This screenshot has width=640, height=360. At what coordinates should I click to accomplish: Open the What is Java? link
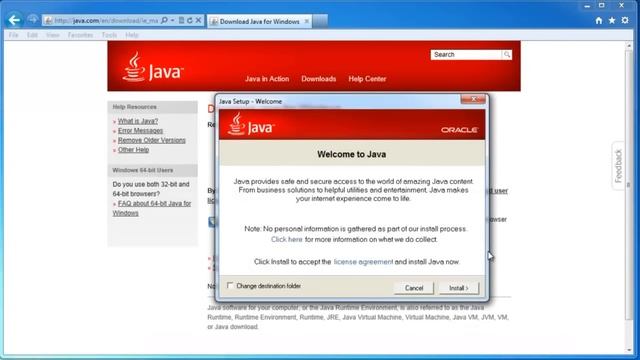tap(138, 121)
